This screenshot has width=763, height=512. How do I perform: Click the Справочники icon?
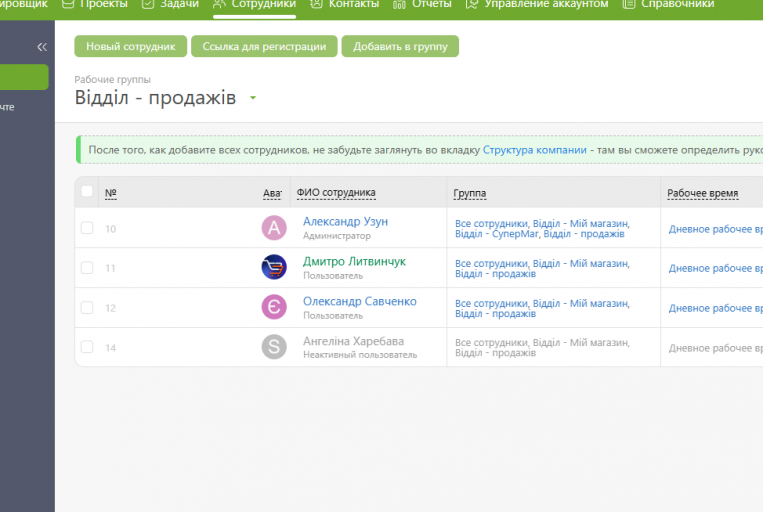pos(629,4)
